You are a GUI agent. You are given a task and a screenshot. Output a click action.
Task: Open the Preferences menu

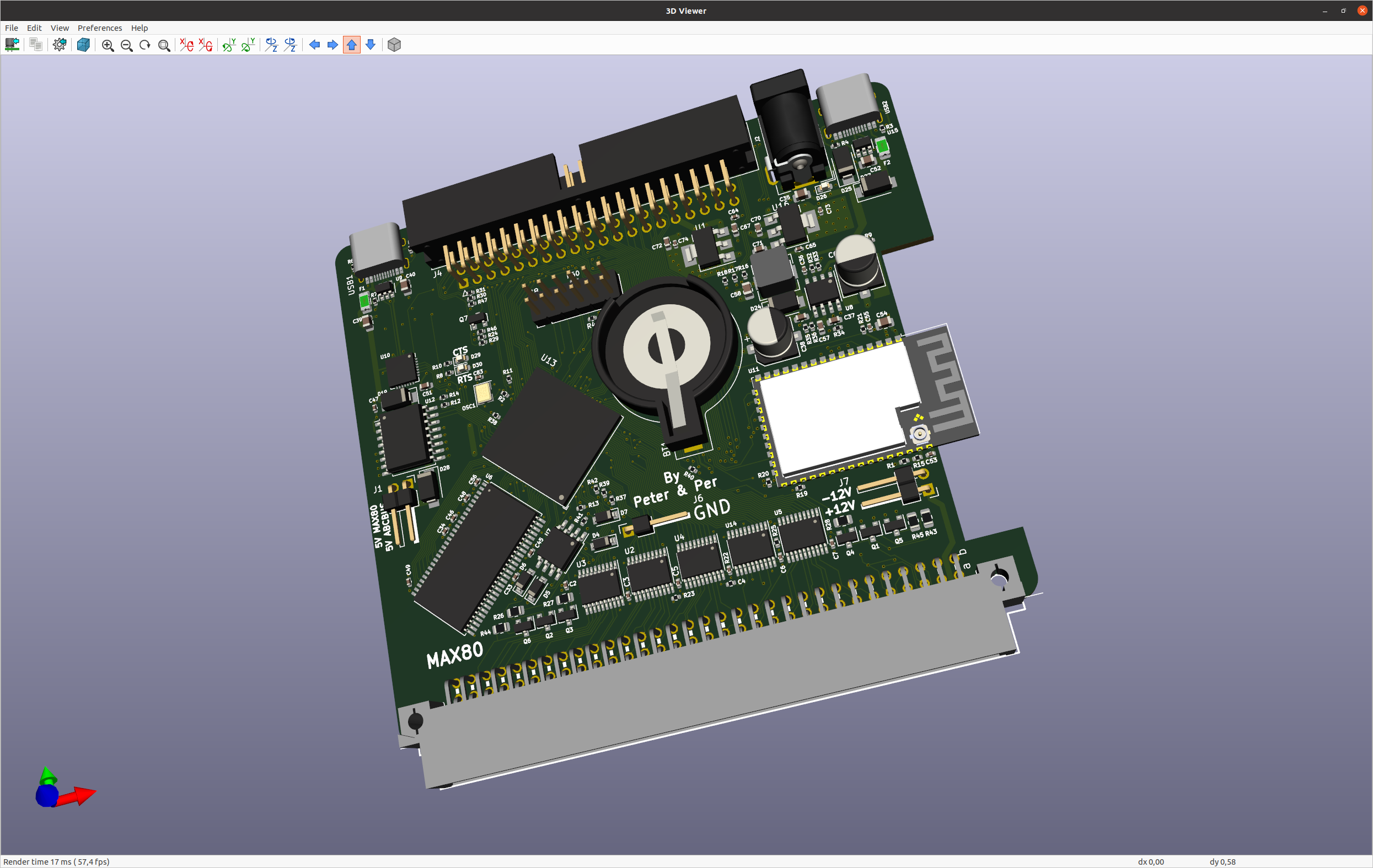(100, 28)
